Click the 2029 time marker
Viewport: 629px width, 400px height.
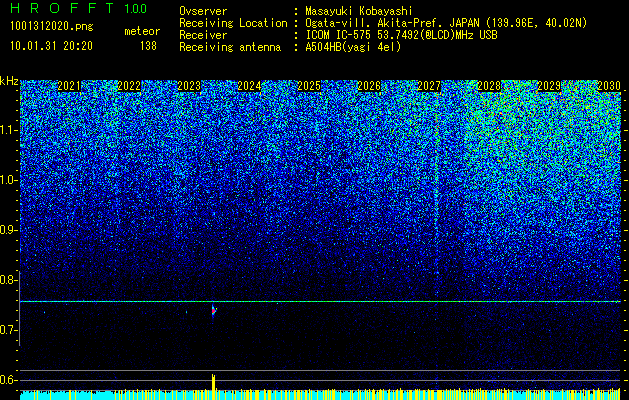coord(549,86)
